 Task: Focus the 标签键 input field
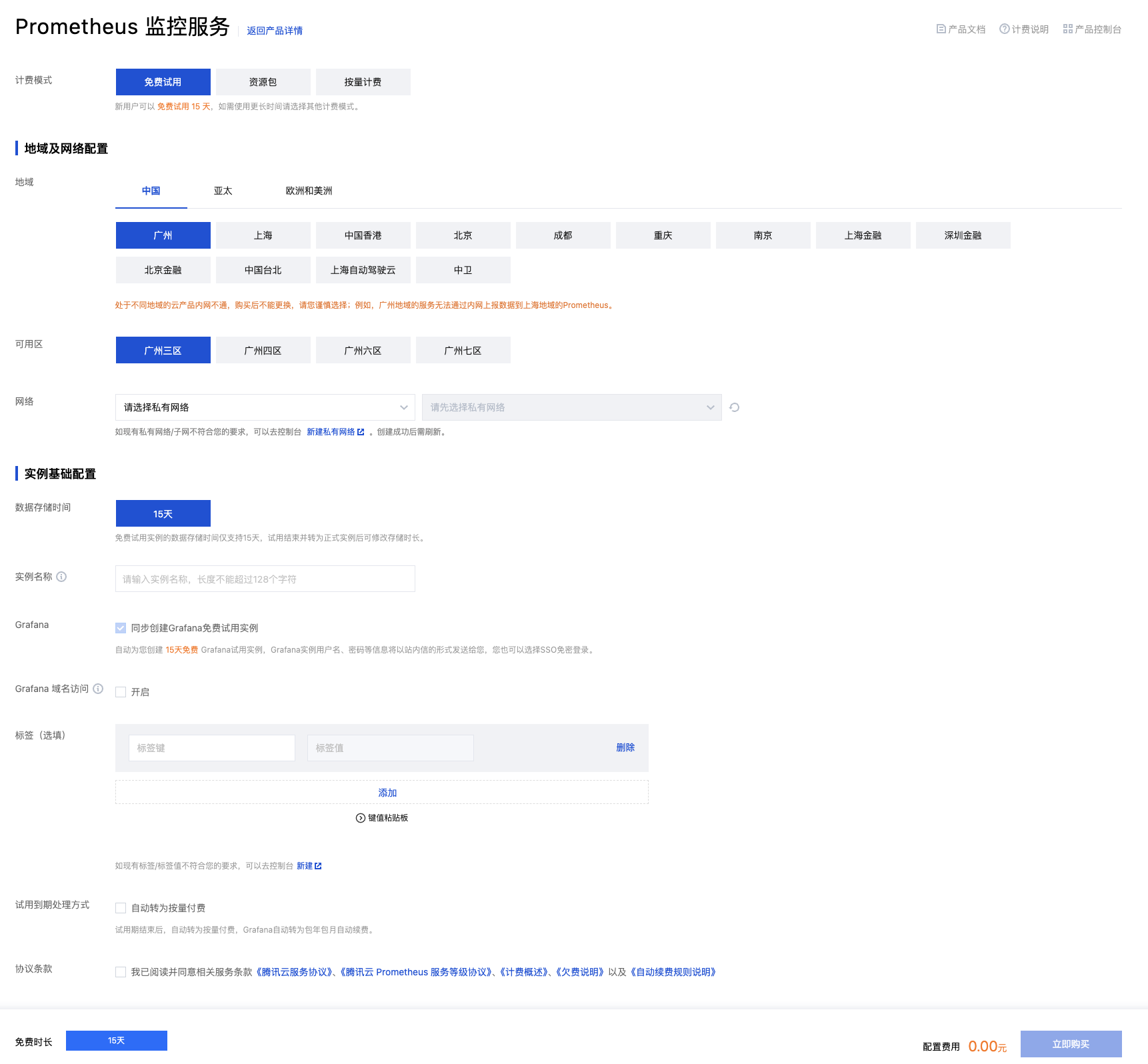pos(212,748)
